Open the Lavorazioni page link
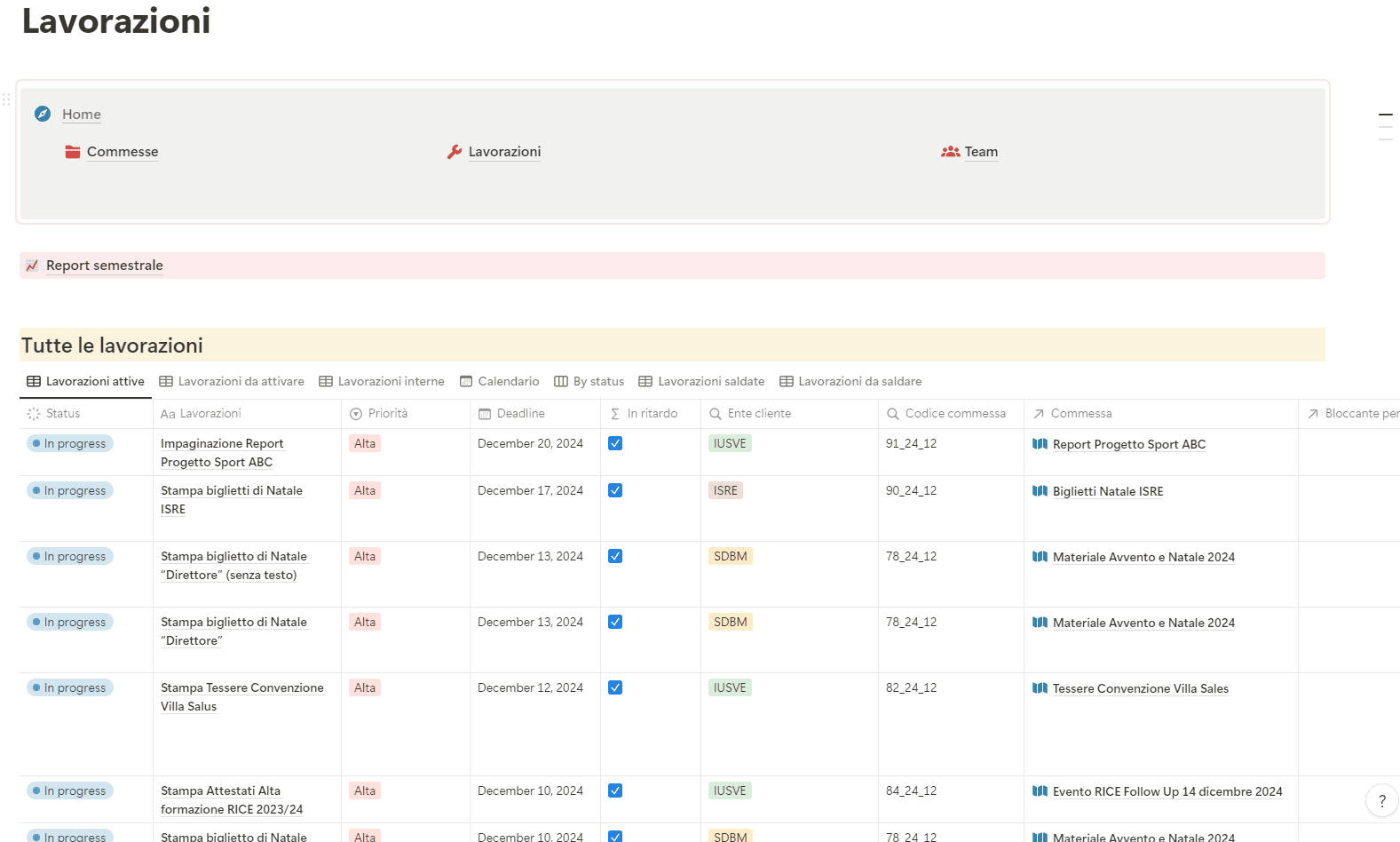The width and height of the screenshot is (1400, 842). pos(504,152)
